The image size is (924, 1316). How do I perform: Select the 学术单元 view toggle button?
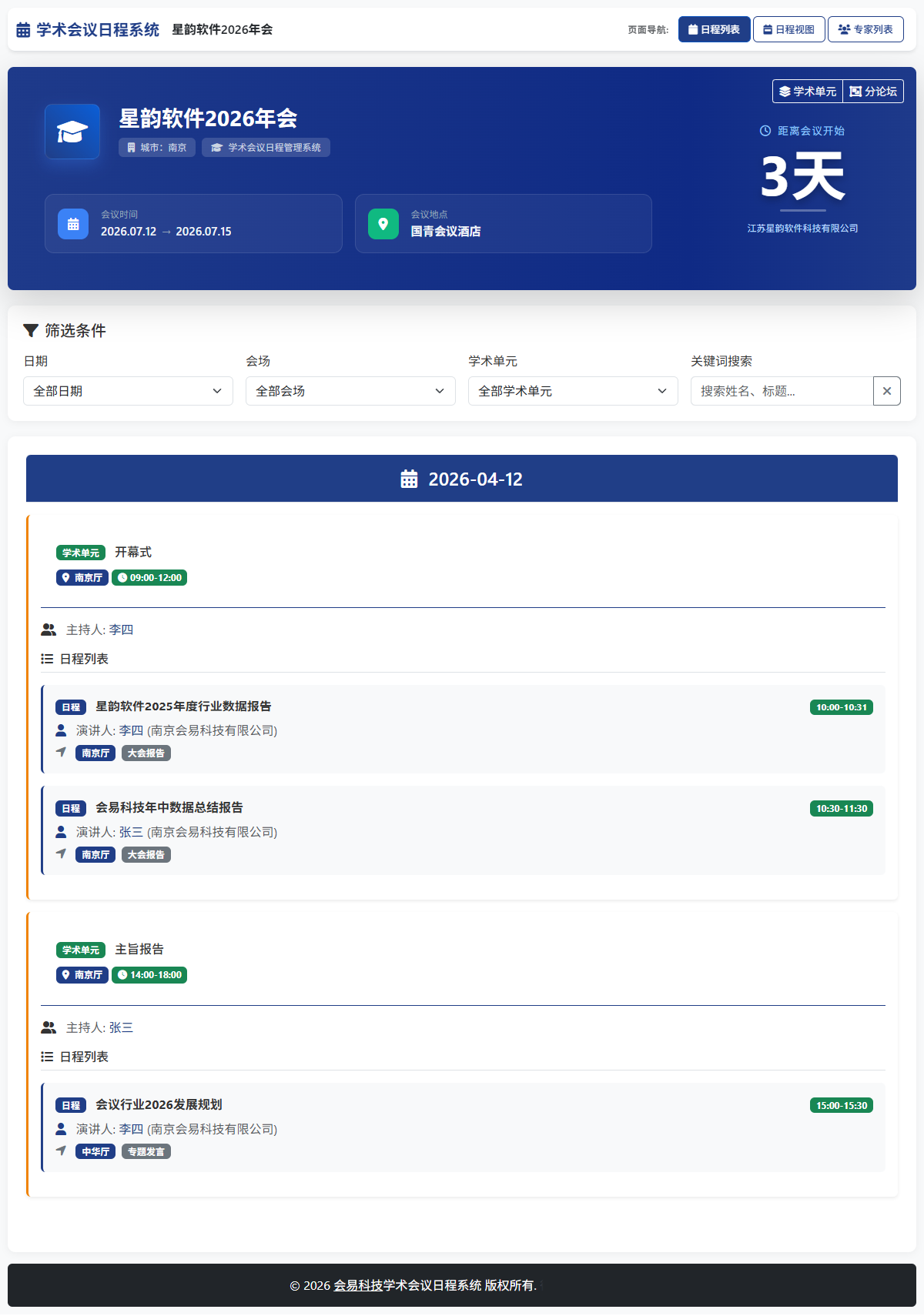click(x=808, y=91)
